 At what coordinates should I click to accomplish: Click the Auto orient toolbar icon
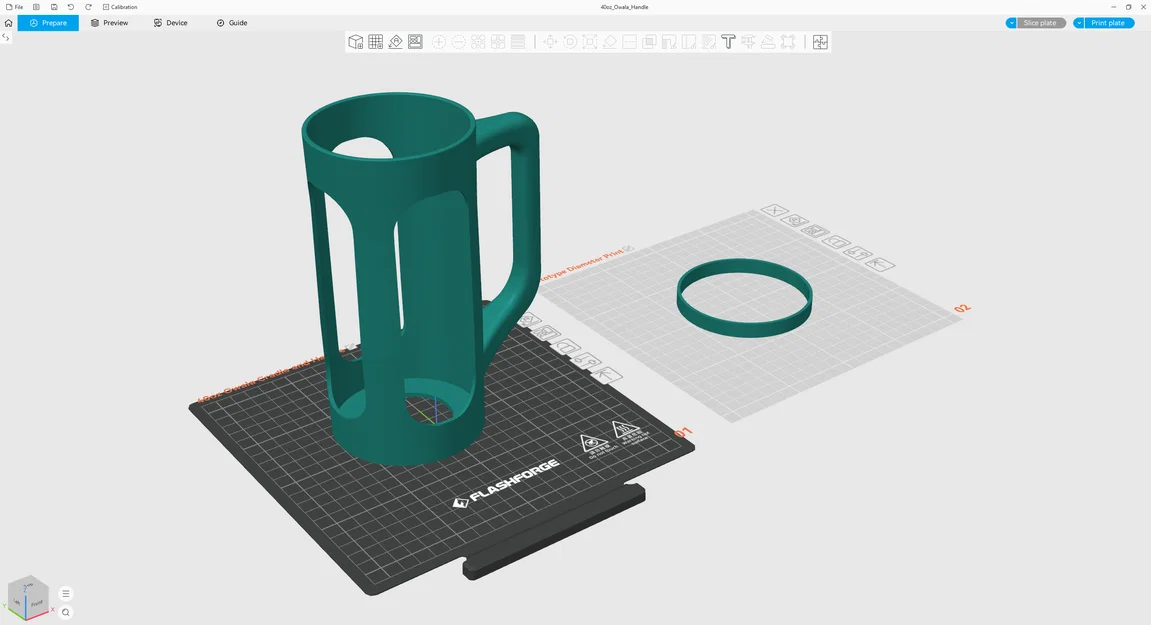[395, 42]
